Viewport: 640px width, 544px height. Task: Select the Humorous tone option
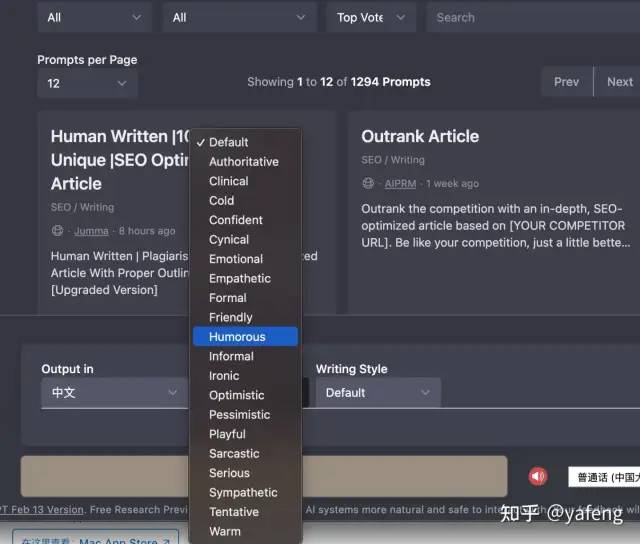point(237,337)
